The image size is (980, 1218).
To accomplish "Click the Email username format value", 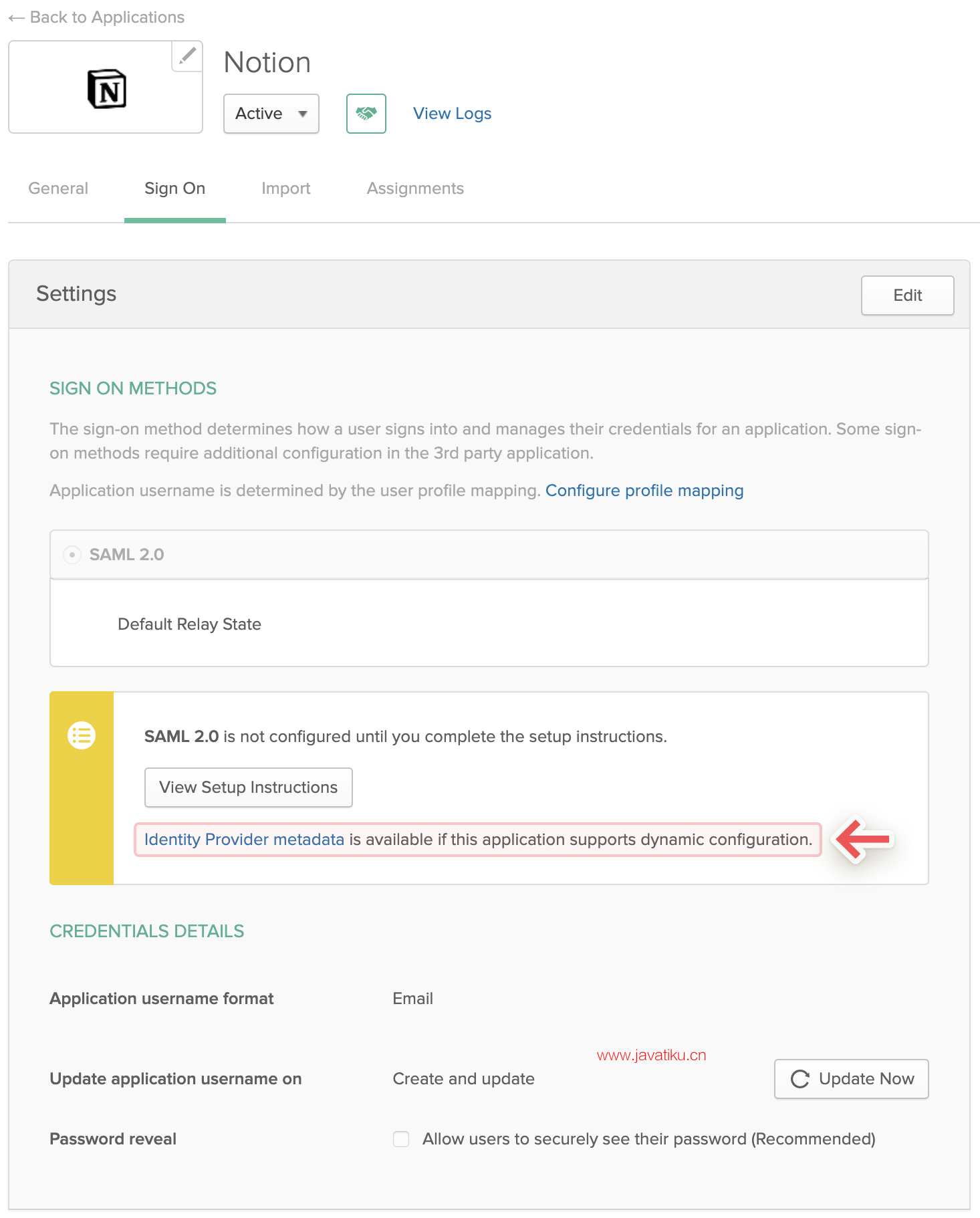I will point(413,999).
